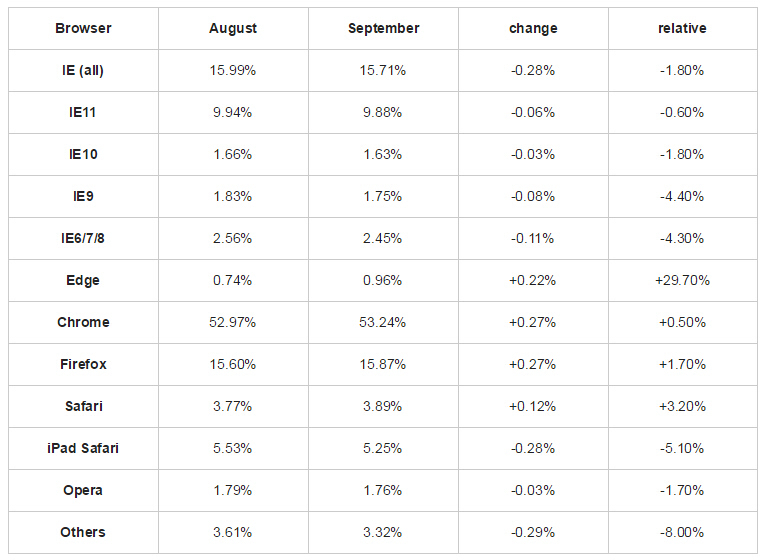Select the IE11 row label
This screenshot has height=560, width=764.
(83, 112)
